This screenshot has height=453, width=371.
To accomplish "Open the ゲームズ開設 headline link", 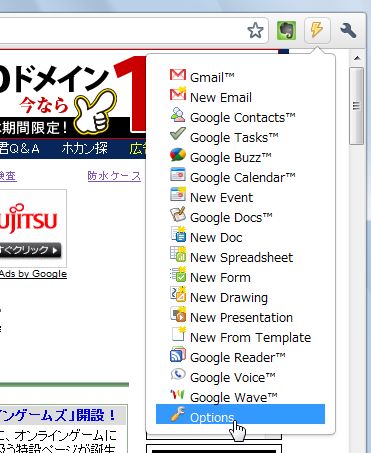I will coord(58,415).
